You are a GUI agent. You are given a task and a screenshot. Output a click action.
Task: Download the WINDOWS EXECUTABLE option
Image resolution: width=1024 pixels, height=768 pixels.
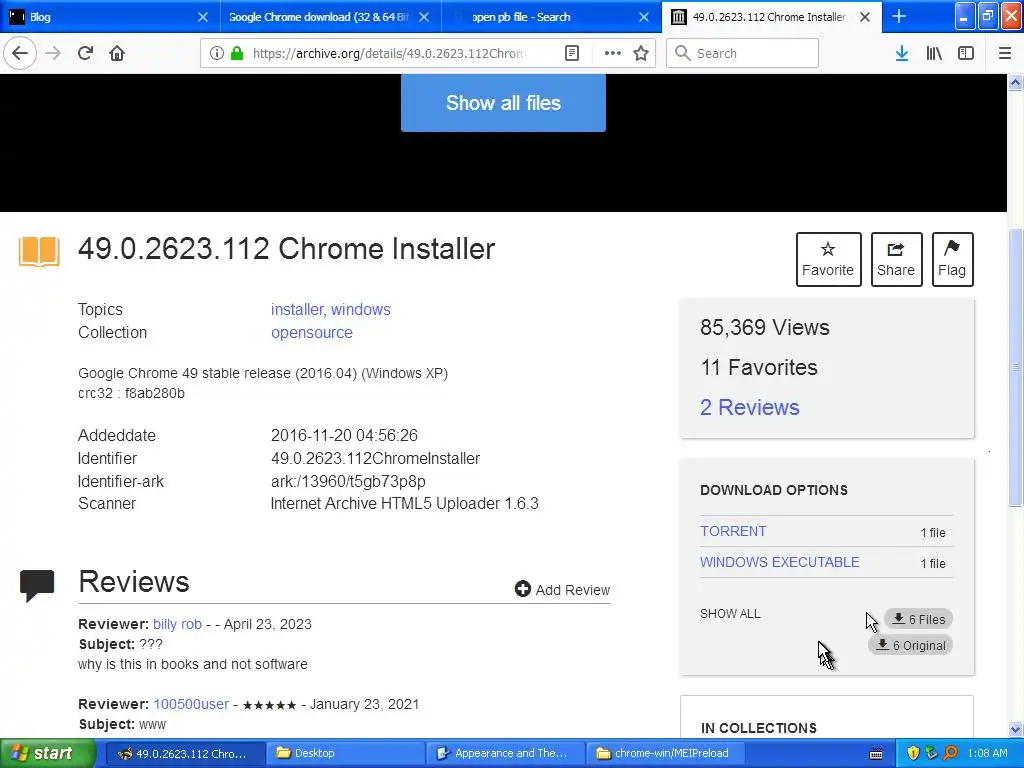click(780, 562)
